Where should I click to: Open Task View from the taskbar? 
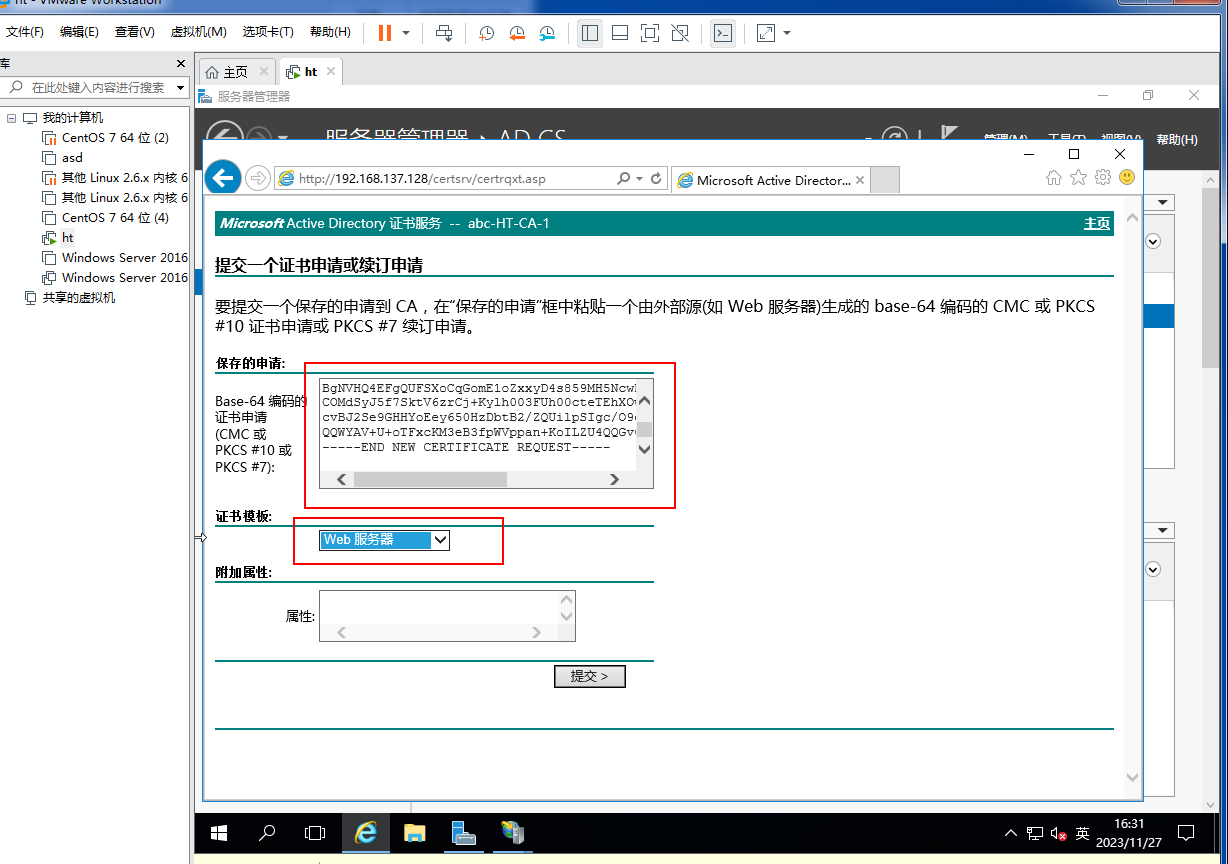pos(314,832)
